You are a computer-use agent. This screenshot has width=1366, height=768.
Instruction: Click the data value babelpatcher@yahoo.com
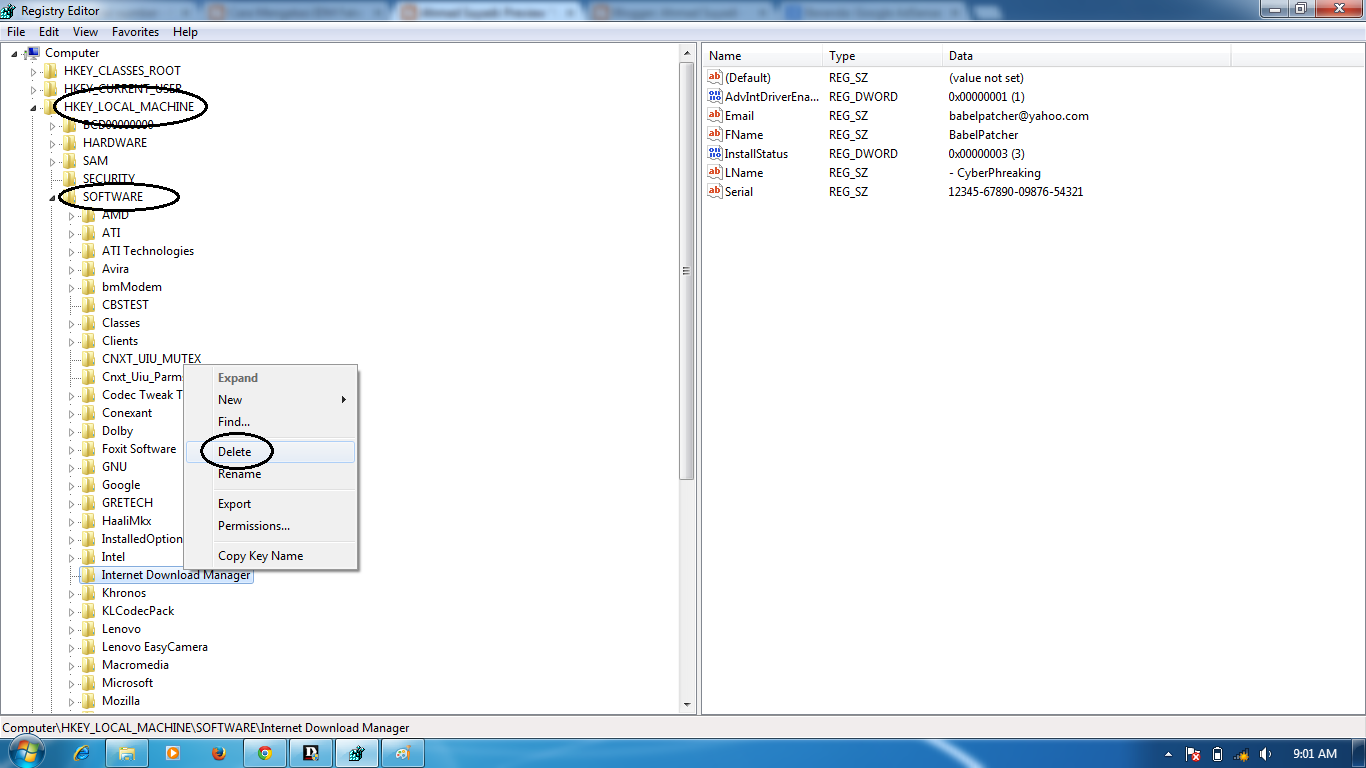[x=1018, y=116]
